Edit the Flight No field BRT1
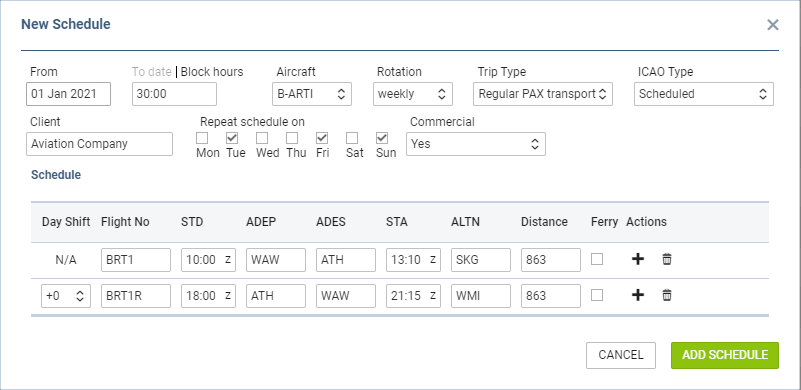Viewport: 801px width, 390px height. (x=136, y=260)
